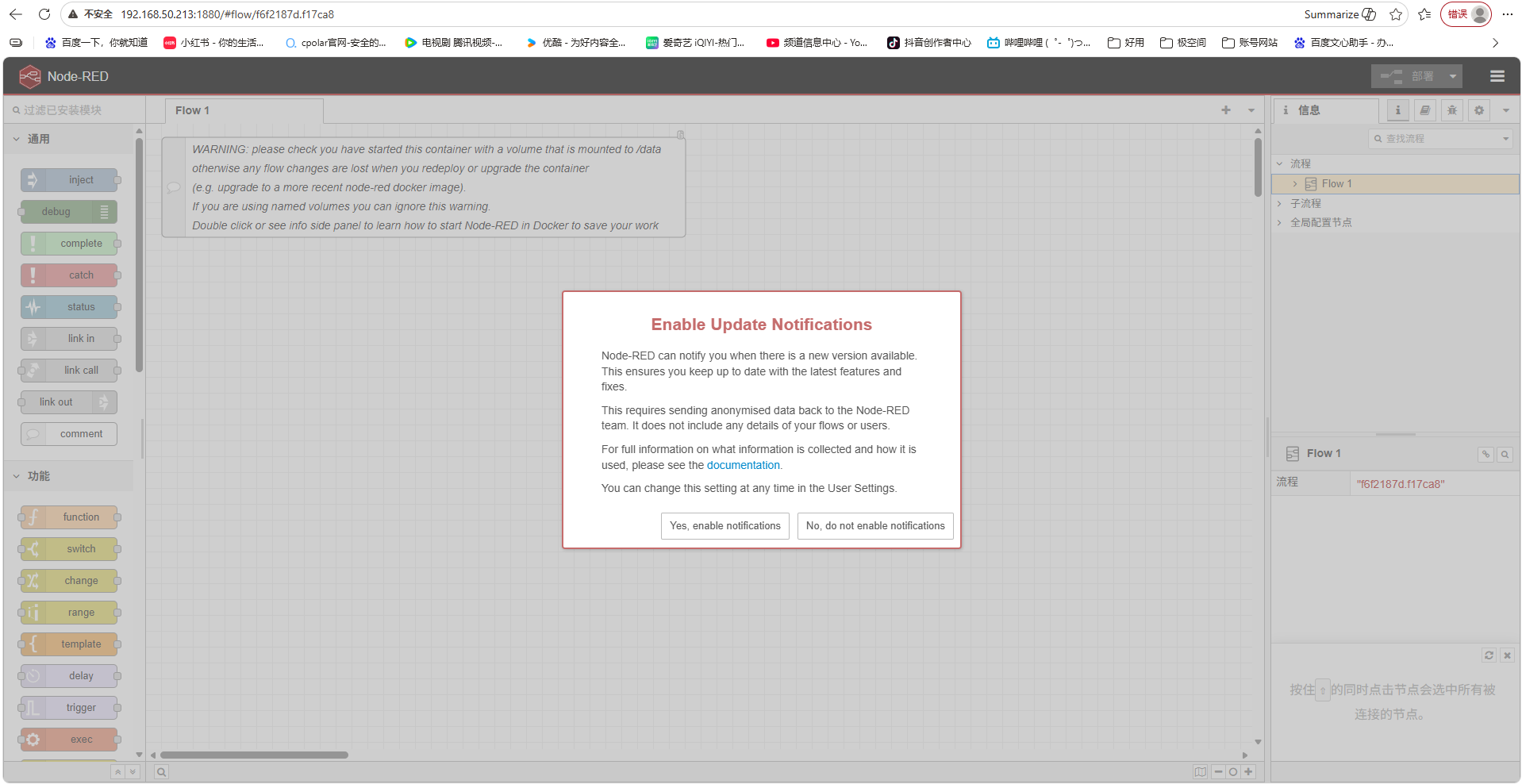Select the delay node in palette

(x=69, y=676)
